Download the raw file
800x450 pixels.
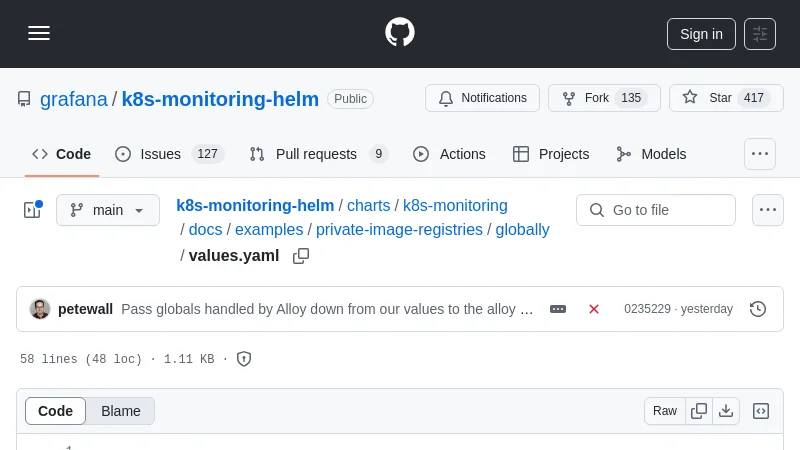tap(726, 411)
